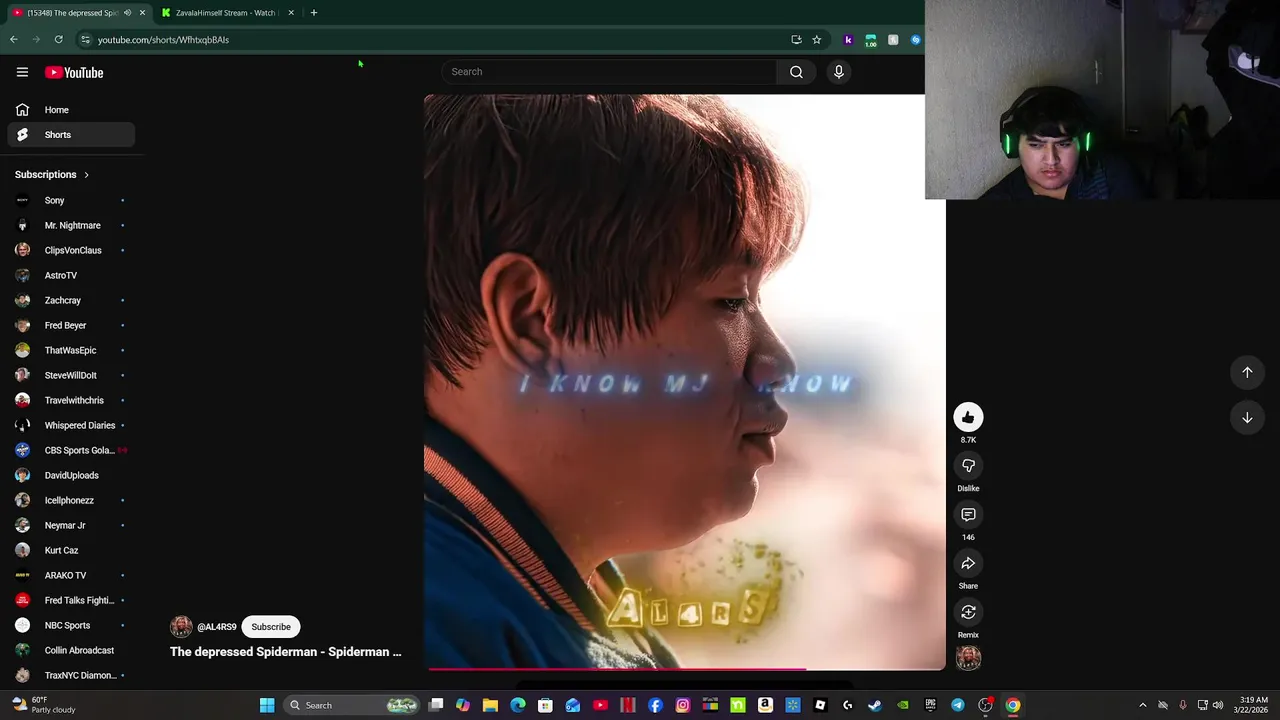This screenshot has width=1280, height=720.
Task: Open a new browser tab
Action: coord(313,13)
